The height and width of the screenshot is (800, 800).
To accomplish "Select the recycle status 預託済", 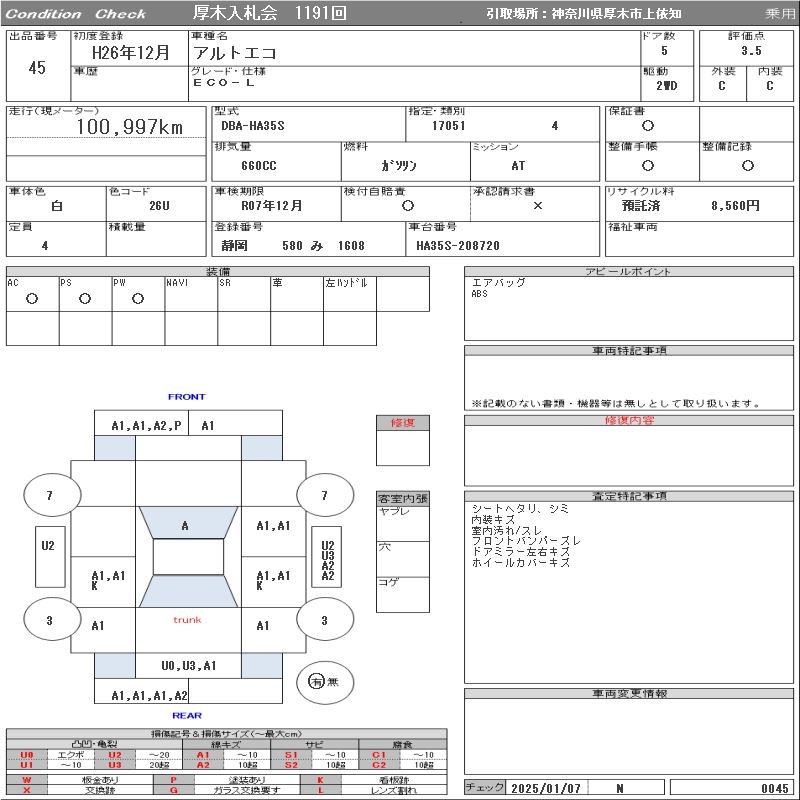I will (x=641, y=206).
